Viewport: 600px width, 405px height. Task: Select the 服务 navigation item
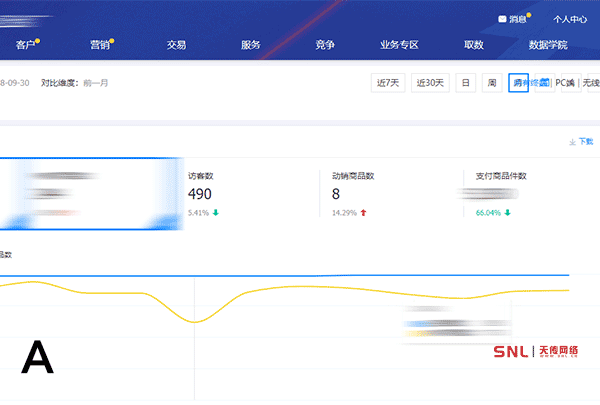(250, 45)
